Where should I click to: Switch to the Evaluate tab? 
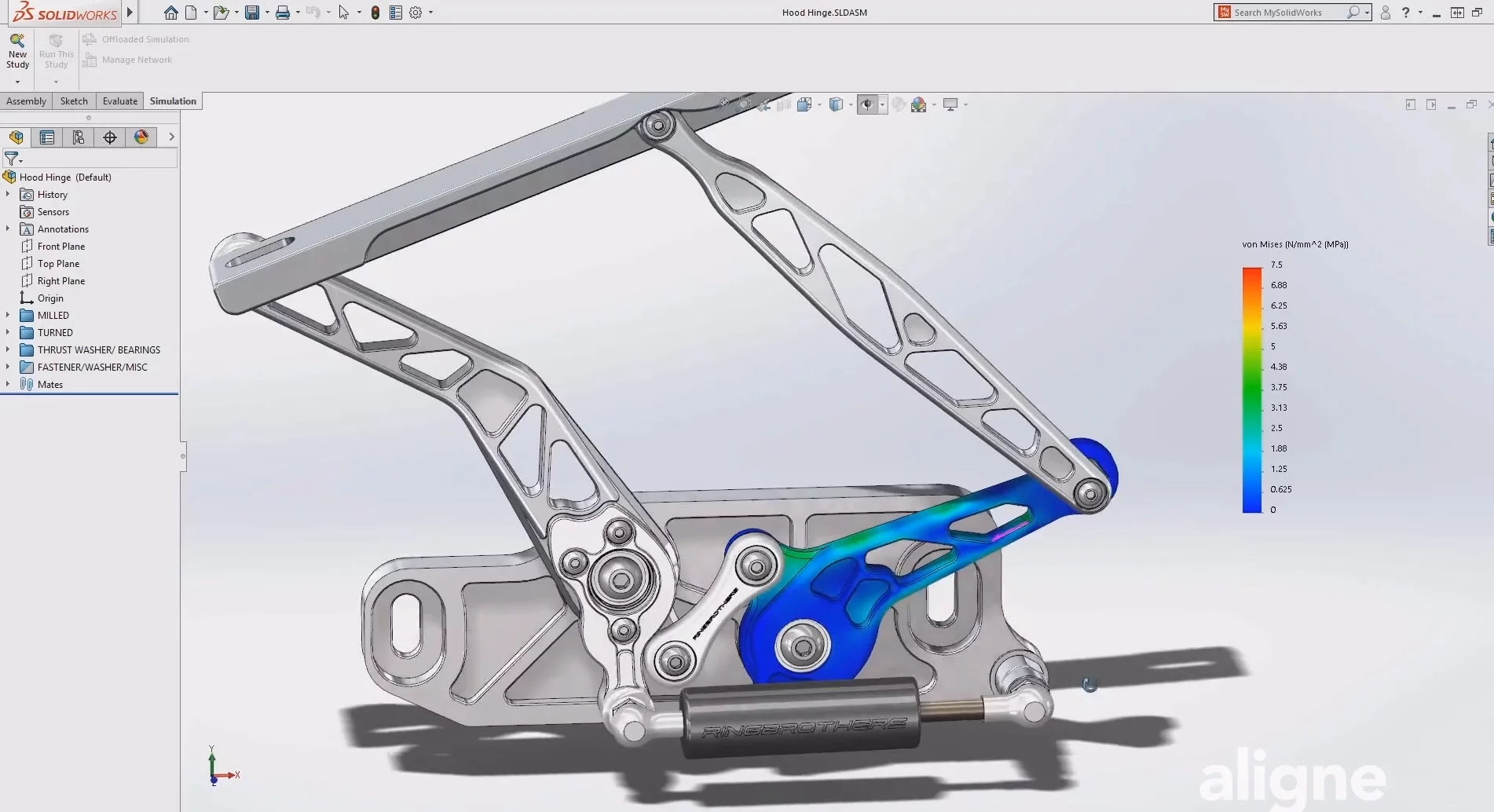click(120, 101)
